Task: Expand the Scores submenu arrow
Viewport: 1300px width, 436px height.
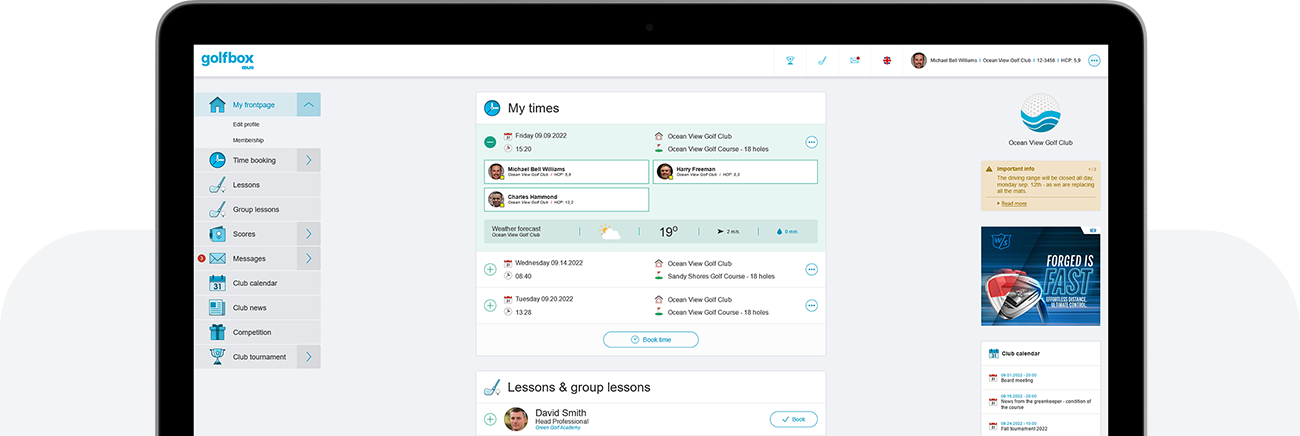Action: coord(309,234)
